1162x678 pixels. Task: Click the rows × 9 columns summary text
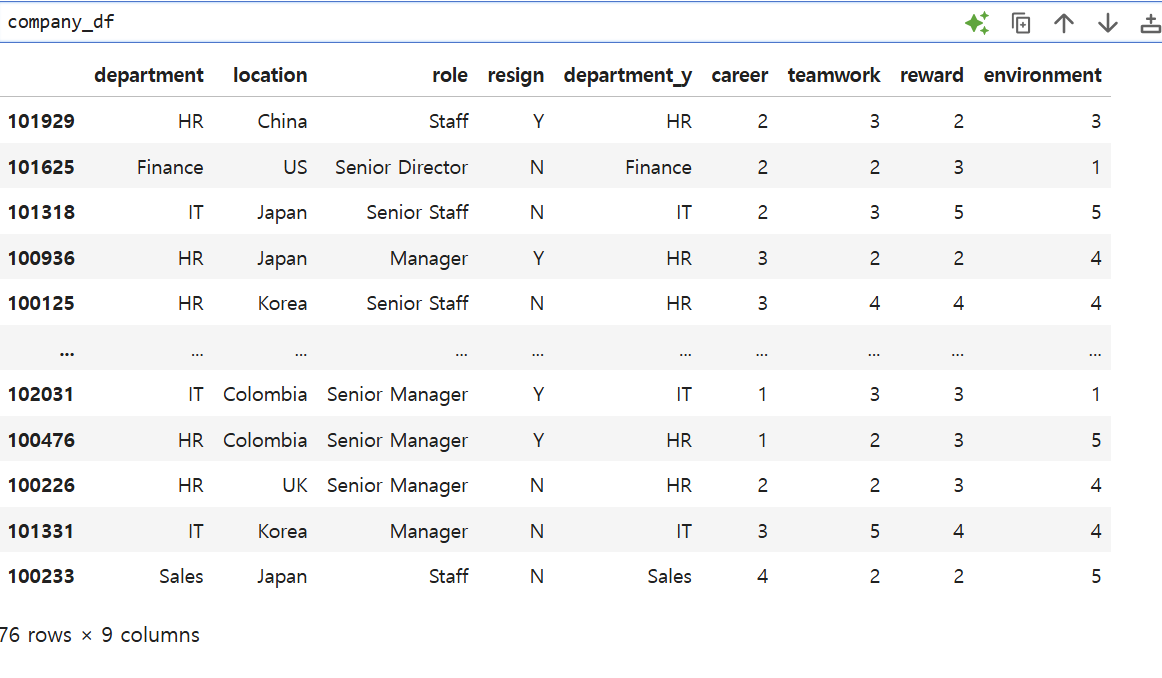(x=100, y=636)
